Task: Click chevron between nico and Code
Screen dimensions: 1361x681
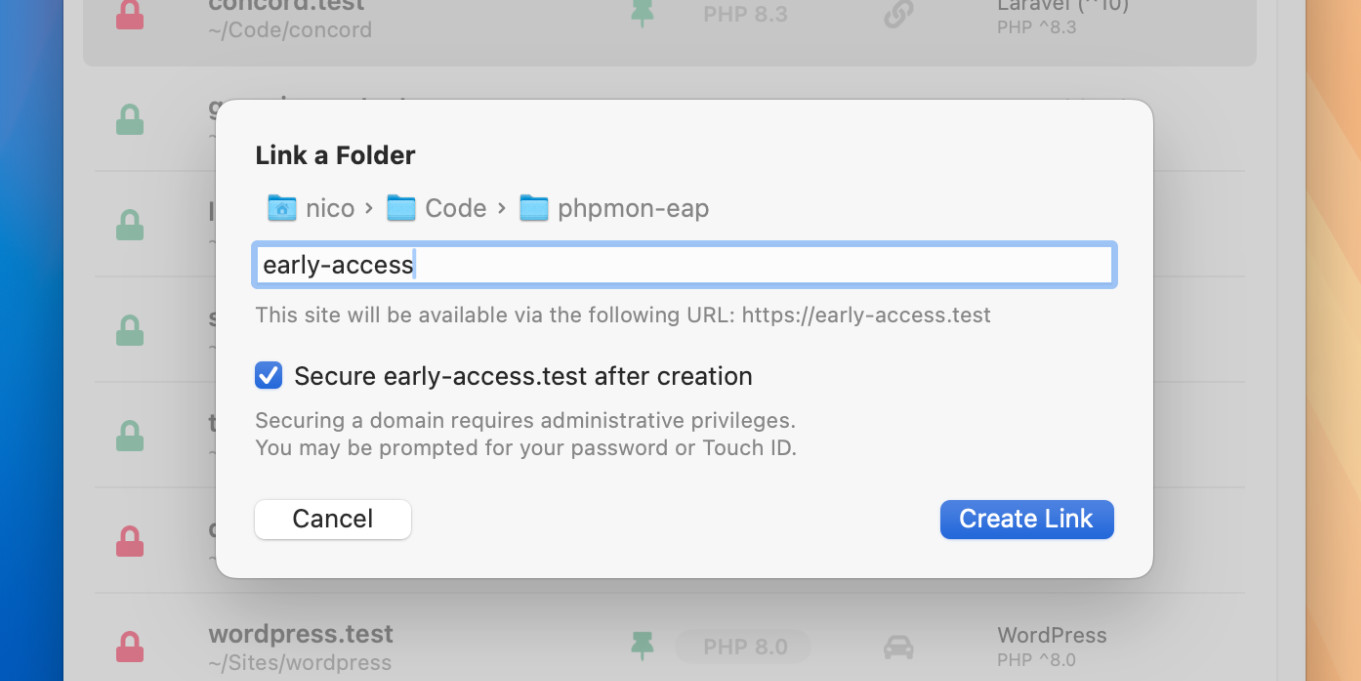Action: [369, 208]
